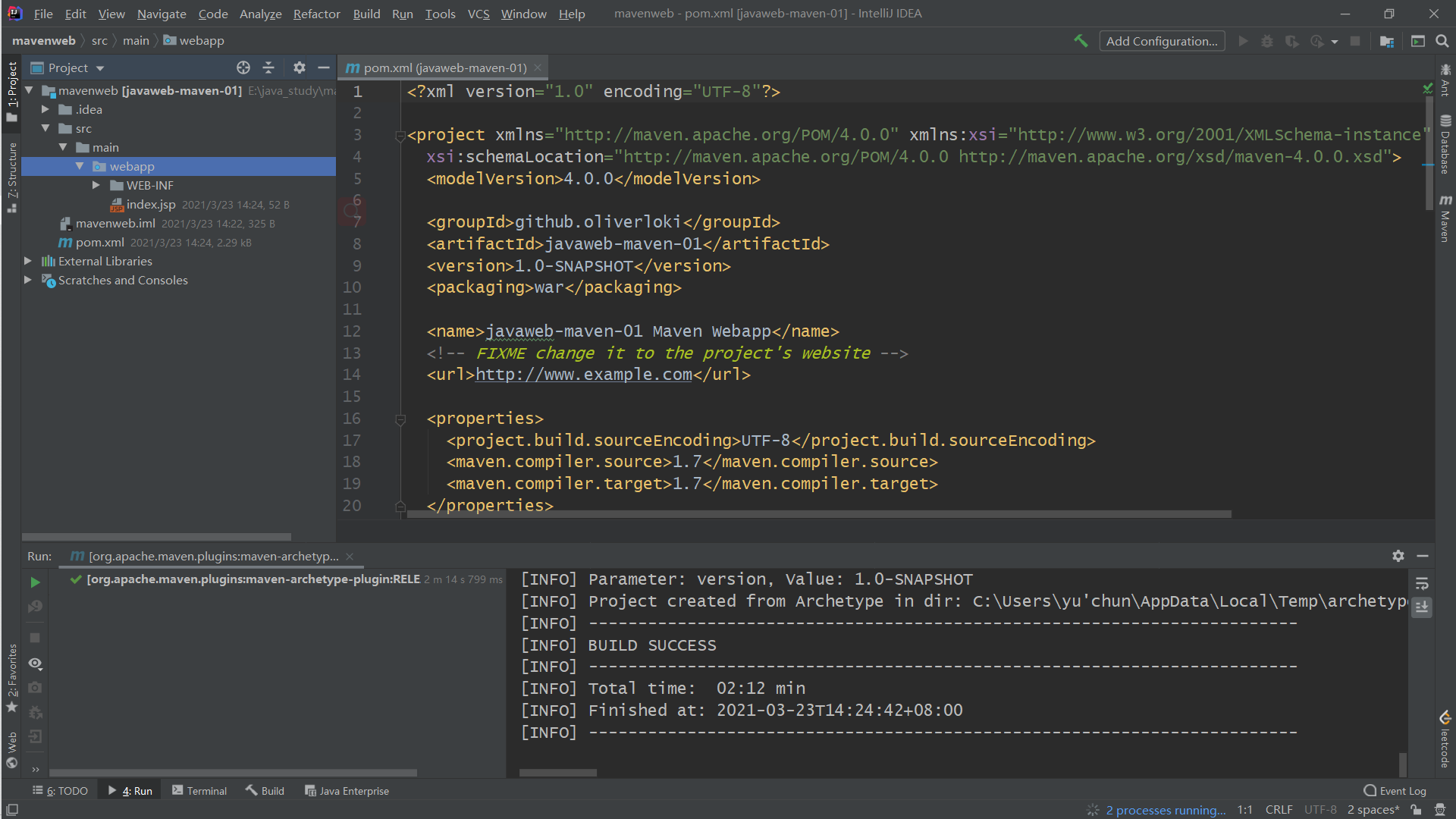Click Scroll to End icon in Run console
1456x819 pixels.
point(1422,607)
